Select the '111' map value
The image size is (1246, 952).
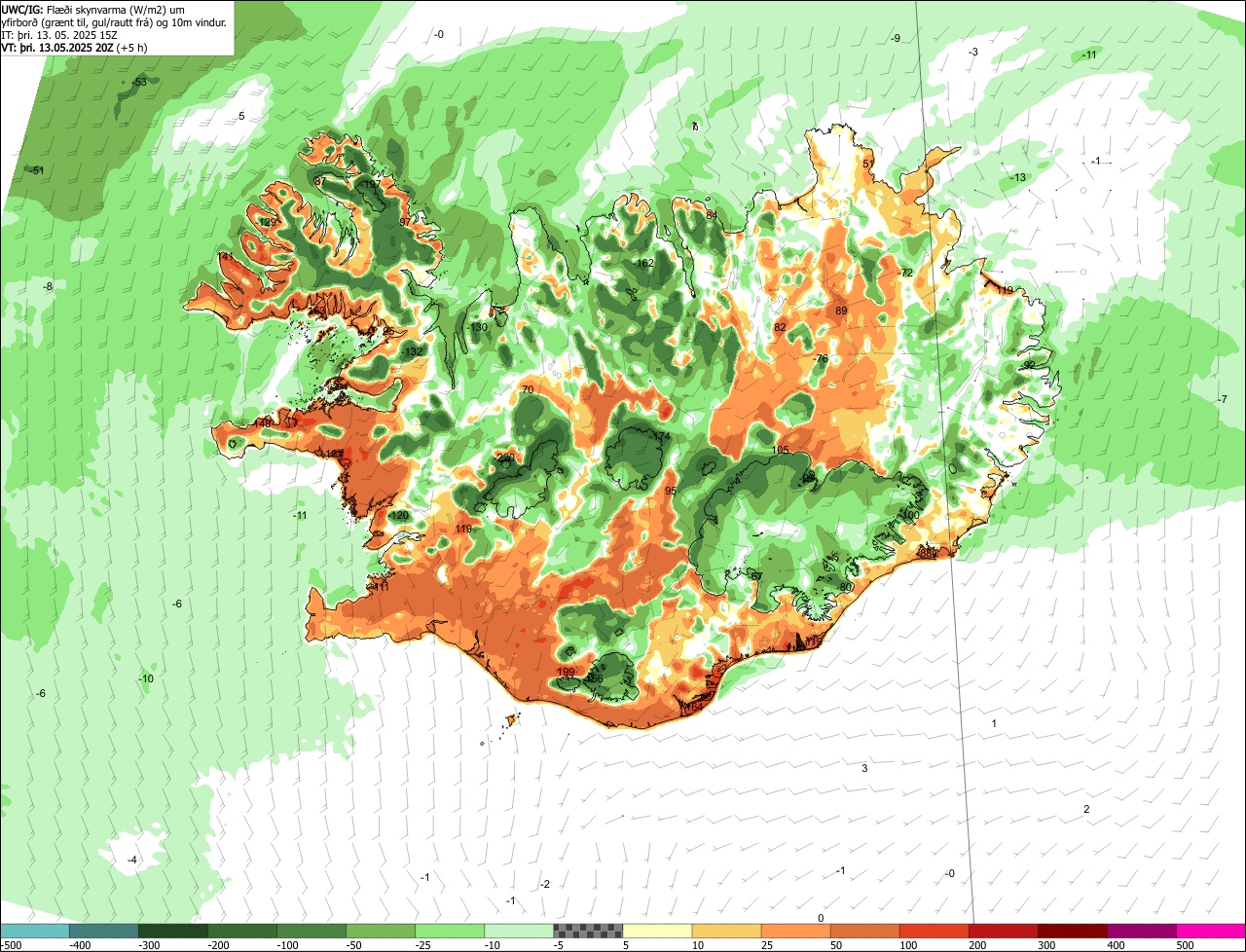[x=380, y=587]
